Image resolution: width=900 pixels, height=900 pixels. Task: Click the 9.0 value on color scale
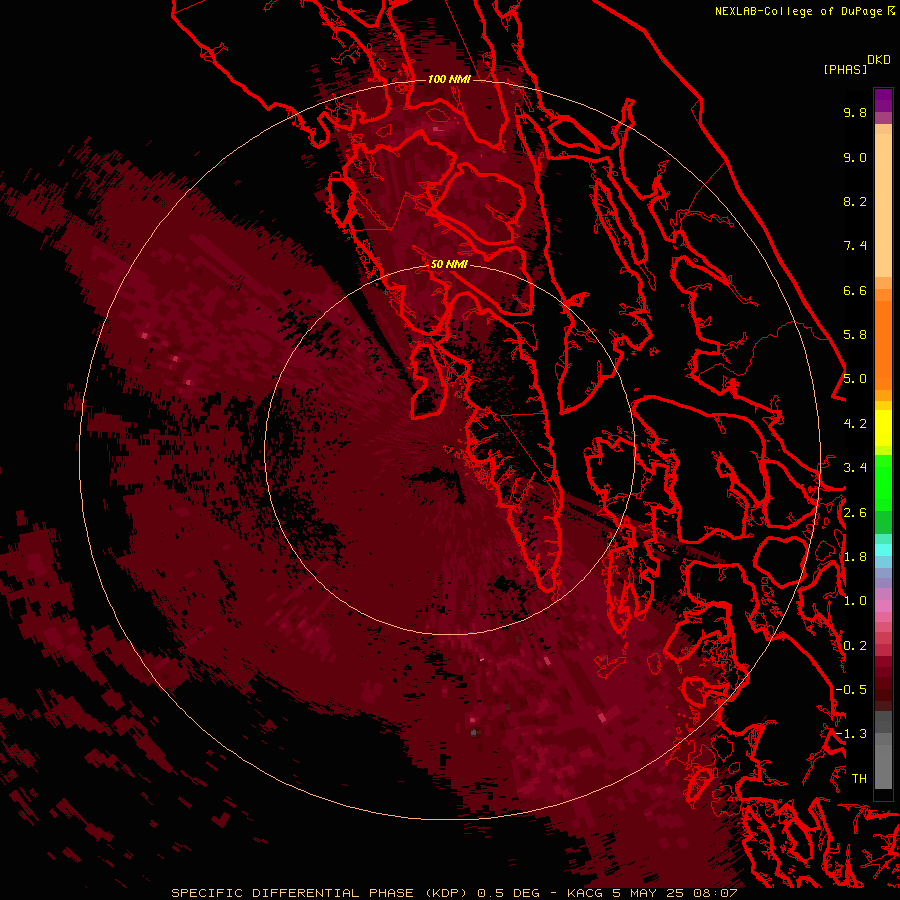855,157
